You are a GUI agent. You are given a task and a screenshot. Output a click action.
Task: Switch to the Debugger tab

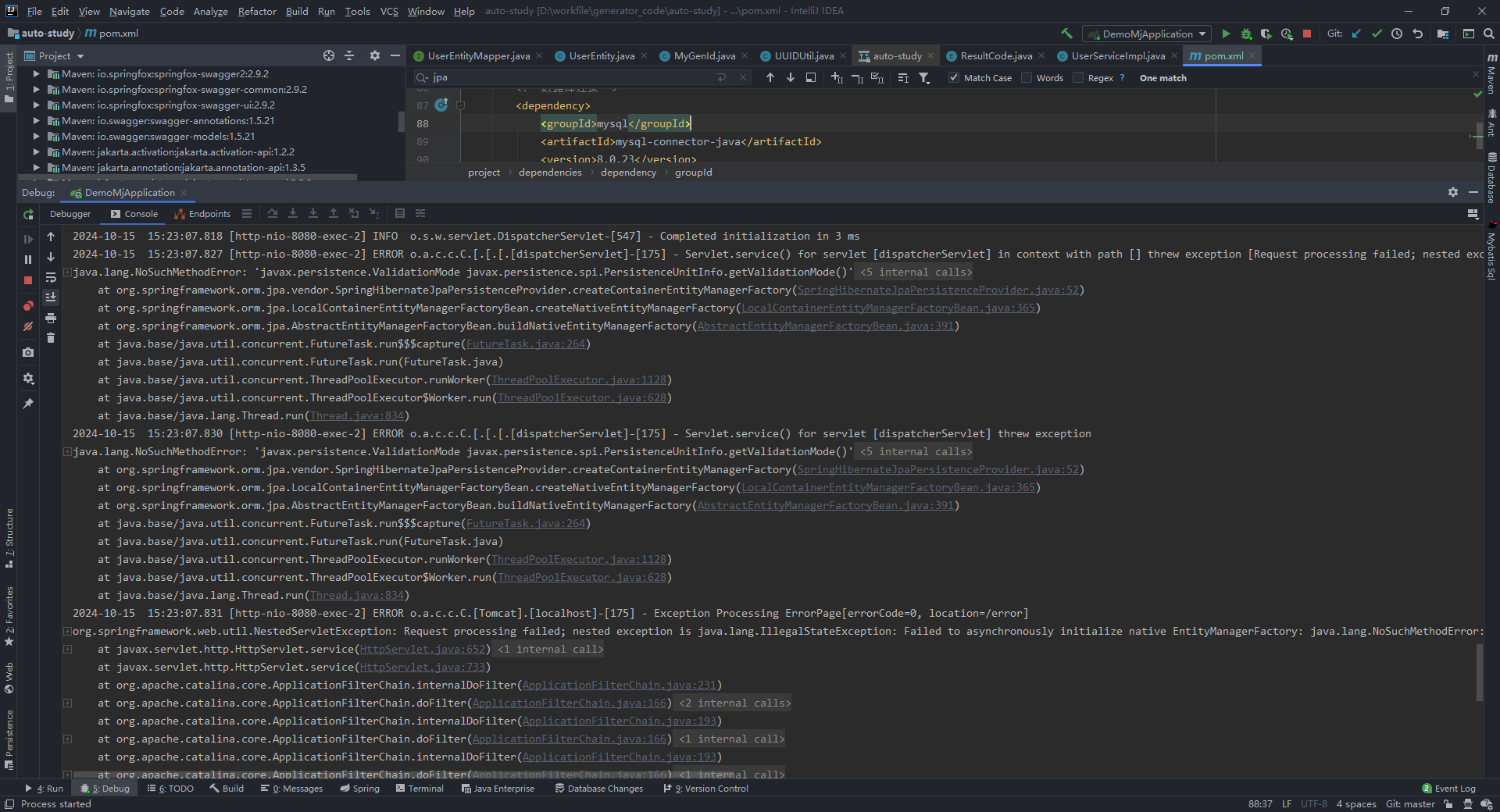click(70, 214)
